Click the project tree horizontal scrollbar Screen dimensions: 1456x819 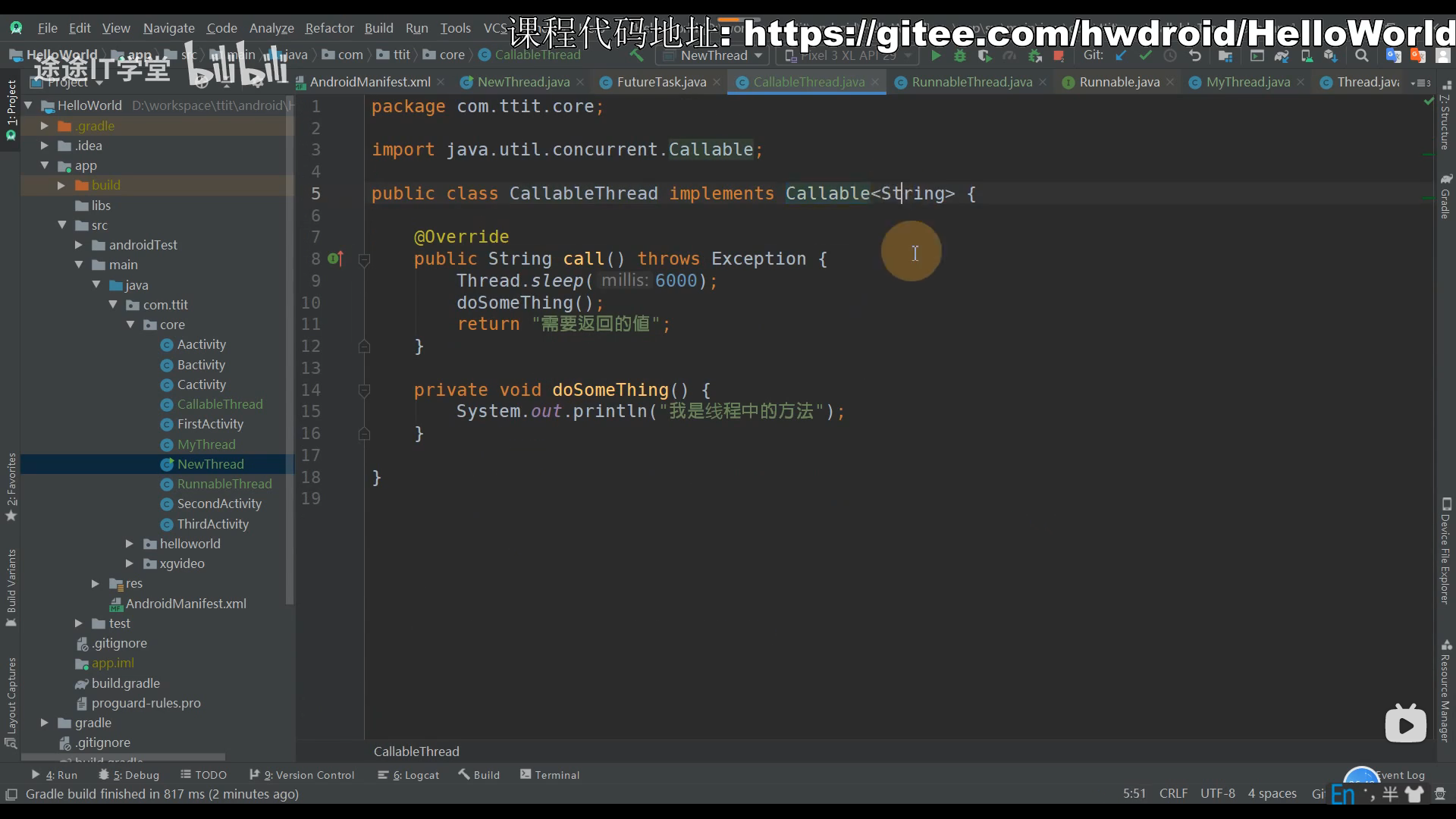pos(123,757)
